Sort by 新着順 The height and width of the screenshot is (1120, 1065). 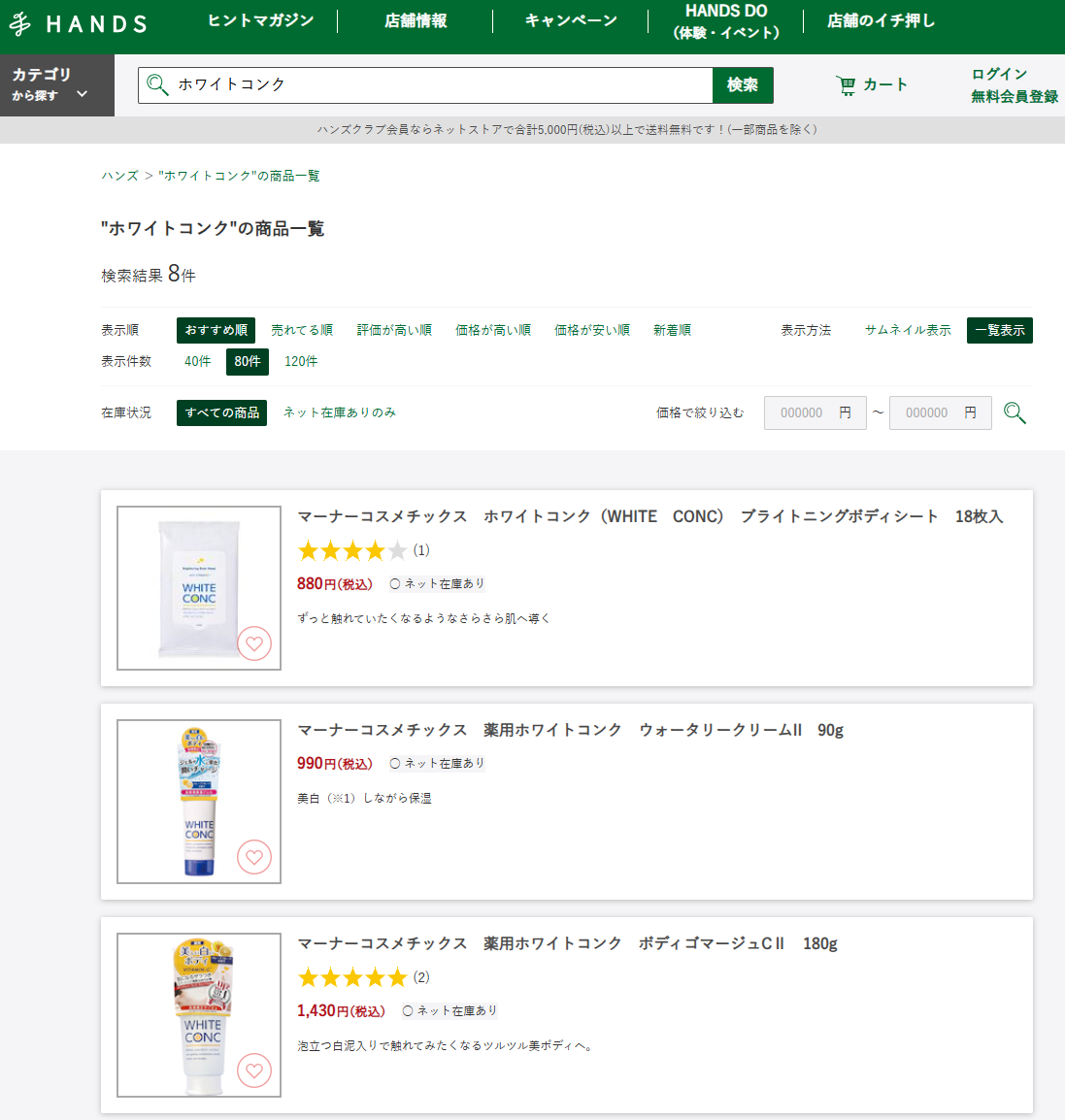[672, 330]
